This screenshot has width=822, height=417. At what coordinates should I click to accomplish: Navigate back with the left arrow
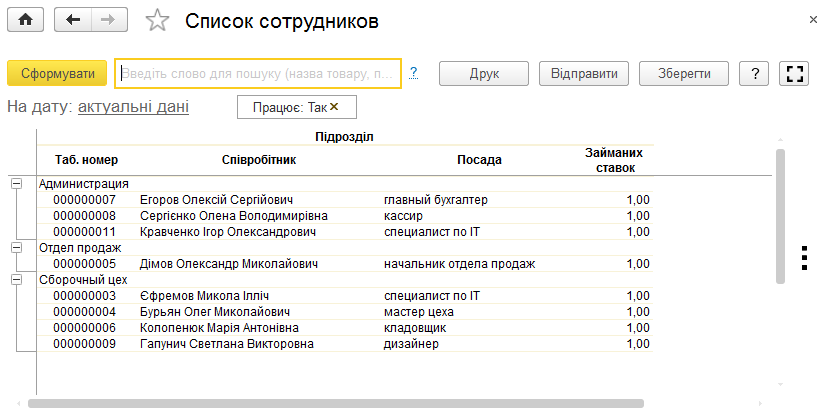tap(73, 20)
